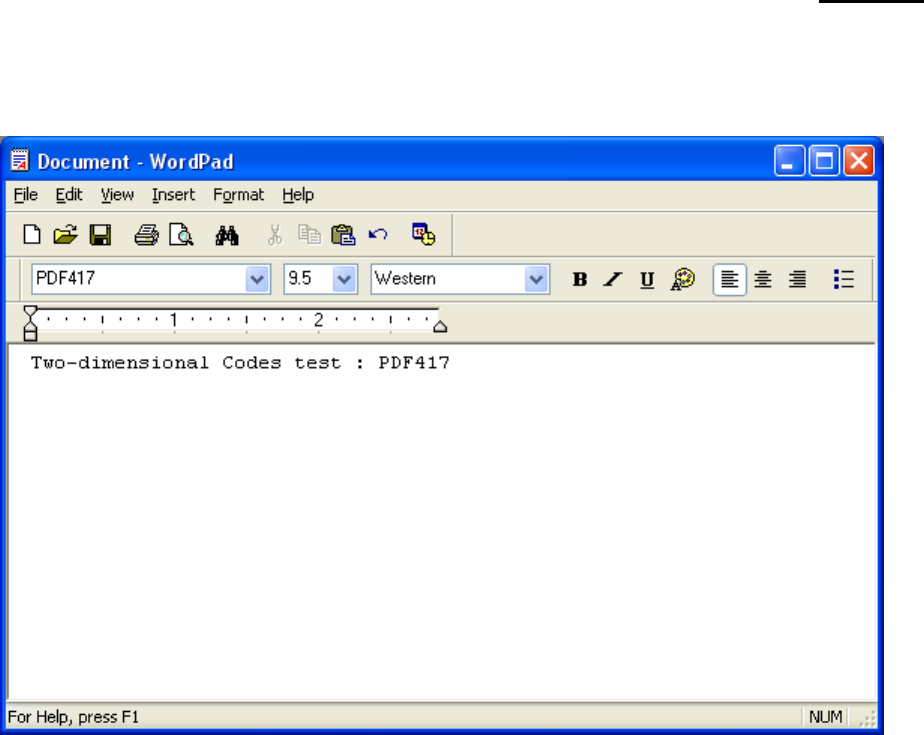Open the text color palette icon
The width and height of the screenshot is (924, 735).
[x=682, y=279]
